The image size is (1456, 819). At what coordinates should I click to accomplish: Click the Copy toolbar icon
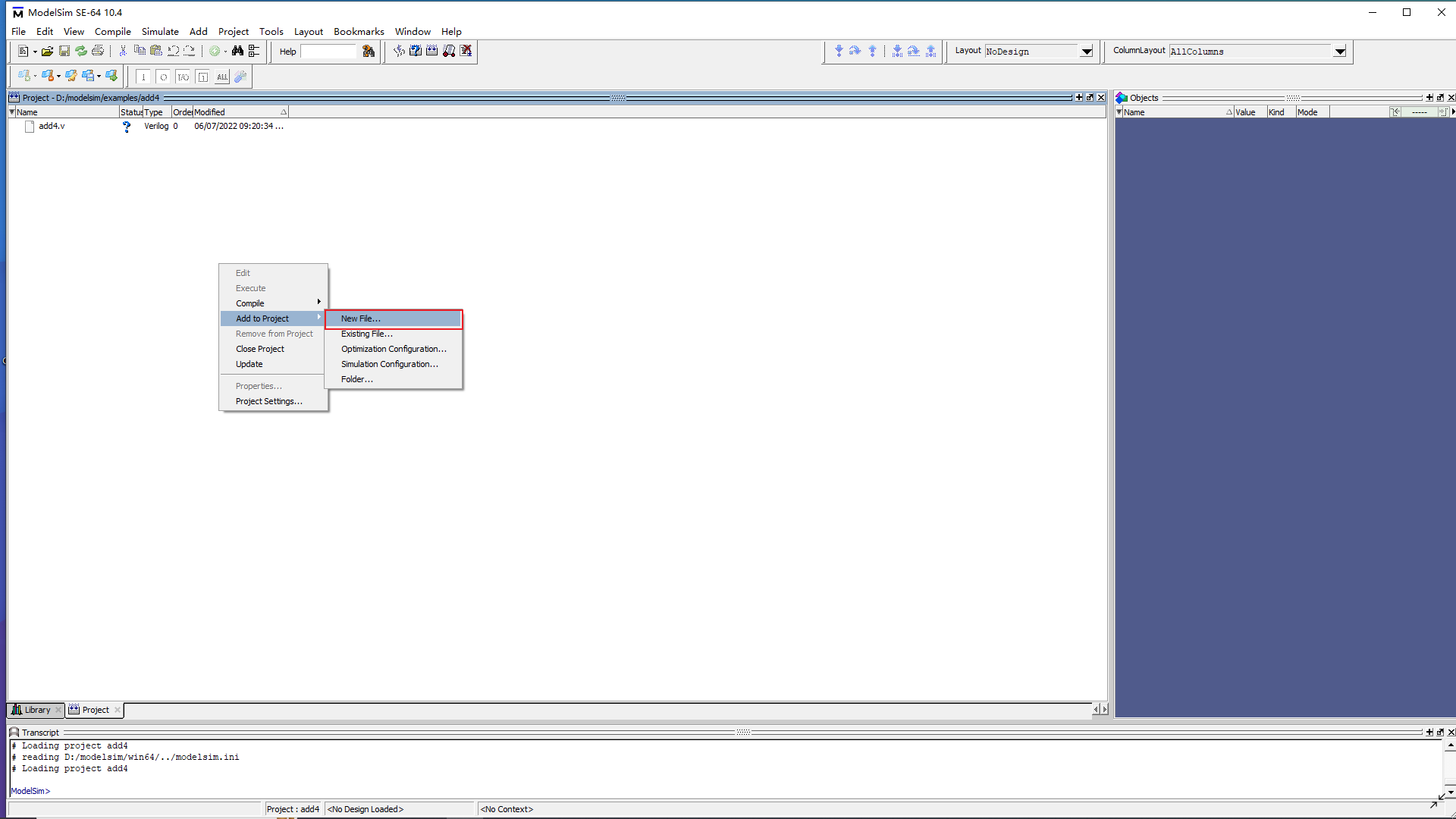click(140, 51)
